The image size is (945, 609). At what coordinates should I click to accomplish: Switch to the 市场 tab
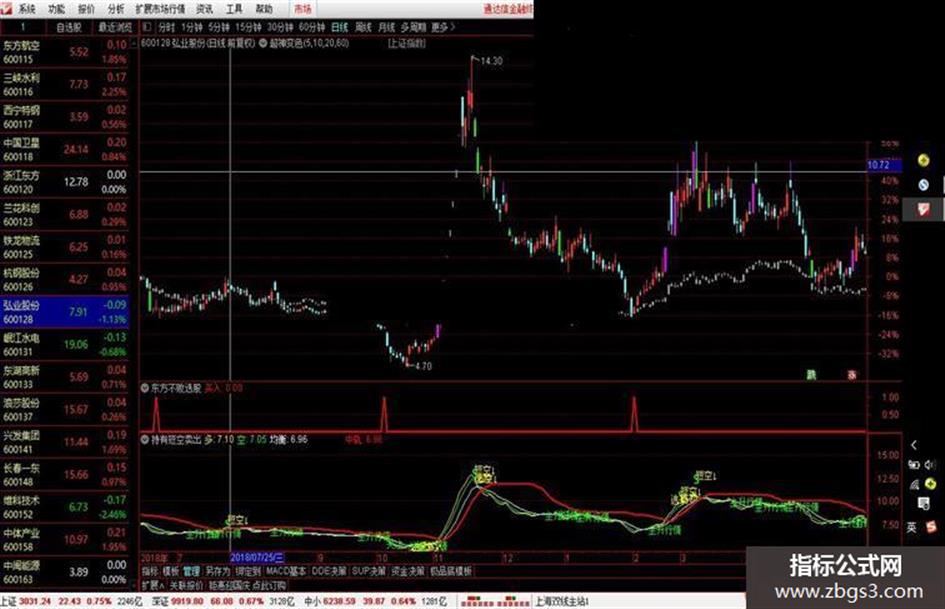pyautogui.click(x=303, y=9)
